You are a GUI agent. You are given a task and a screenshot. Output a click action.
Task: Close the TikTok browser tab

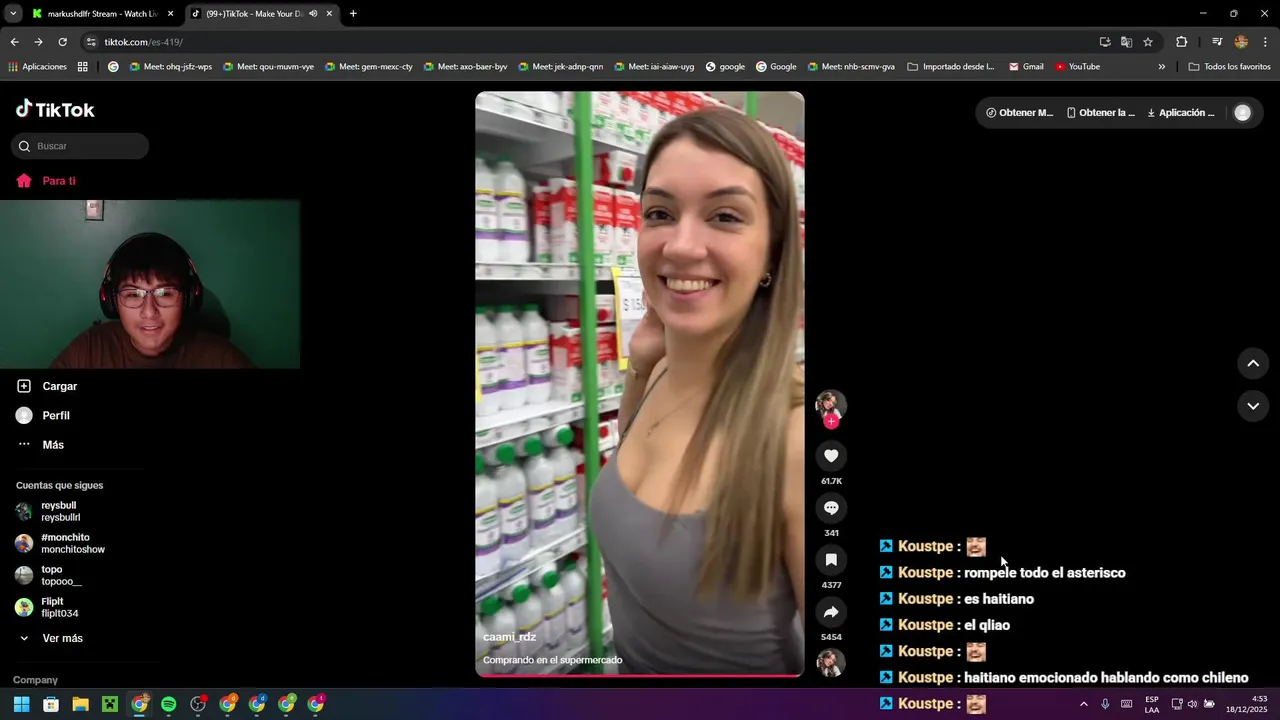(x=329, y=14)
